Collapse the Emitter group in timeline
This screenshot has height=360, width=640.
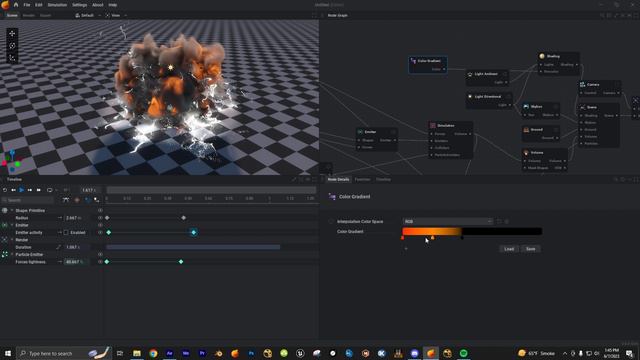coord(12,225)
